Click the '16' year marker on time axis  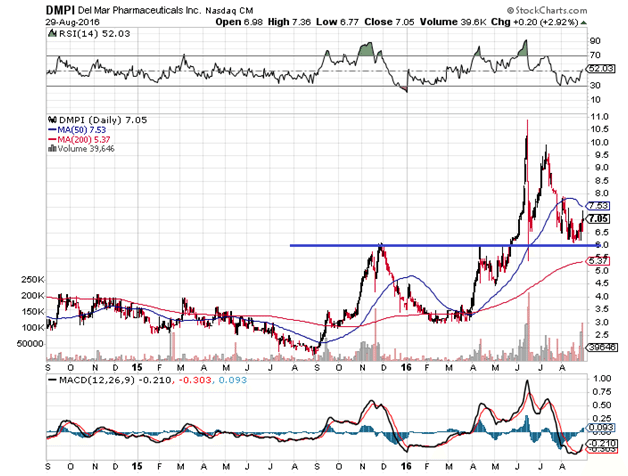coord(403,365)
